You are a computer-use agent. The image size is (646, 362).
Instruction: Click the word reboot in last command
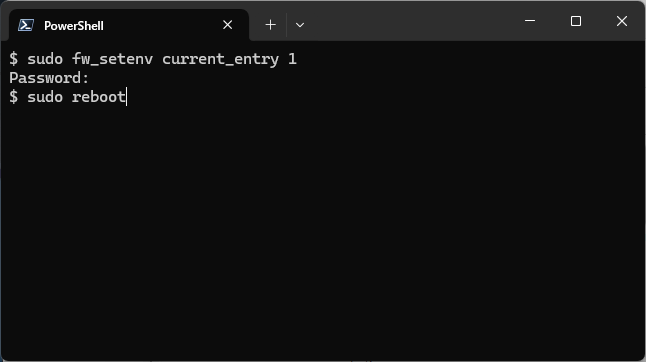pos(99,97)
